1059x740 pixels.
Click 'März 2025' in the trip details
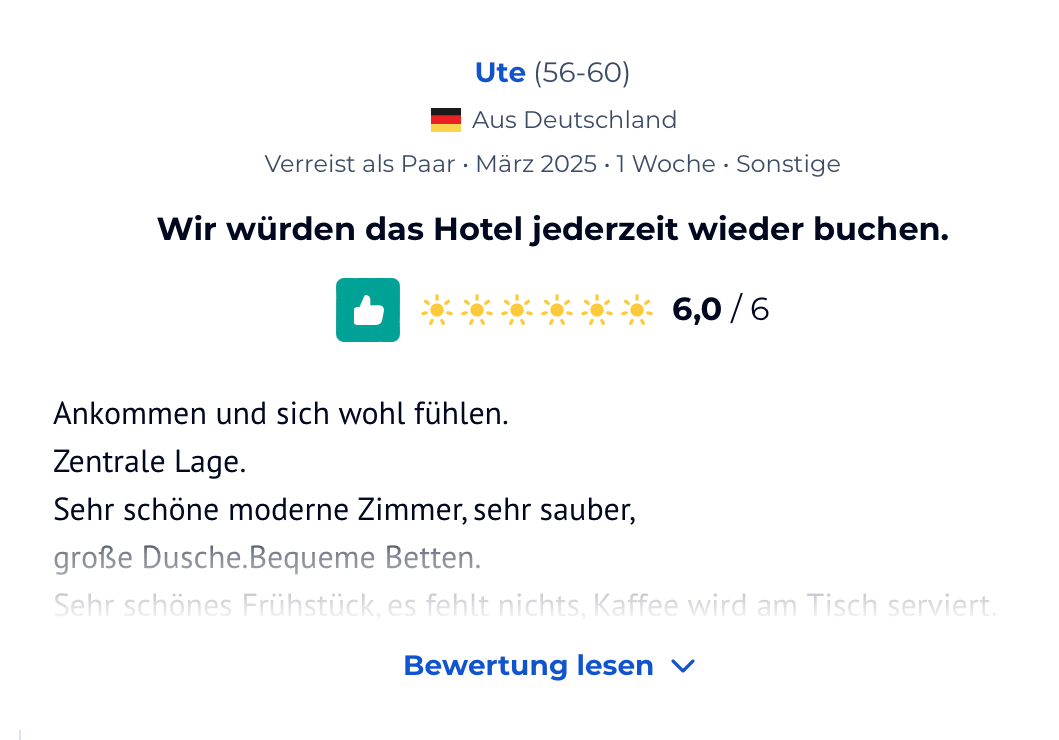tap(536, 164)
